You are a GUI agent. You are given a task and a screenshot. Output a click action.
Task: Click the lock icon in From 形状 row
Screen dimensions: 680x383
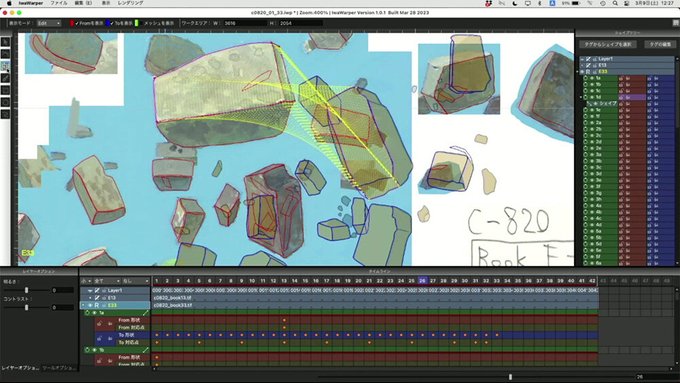[x=100, y=324]
